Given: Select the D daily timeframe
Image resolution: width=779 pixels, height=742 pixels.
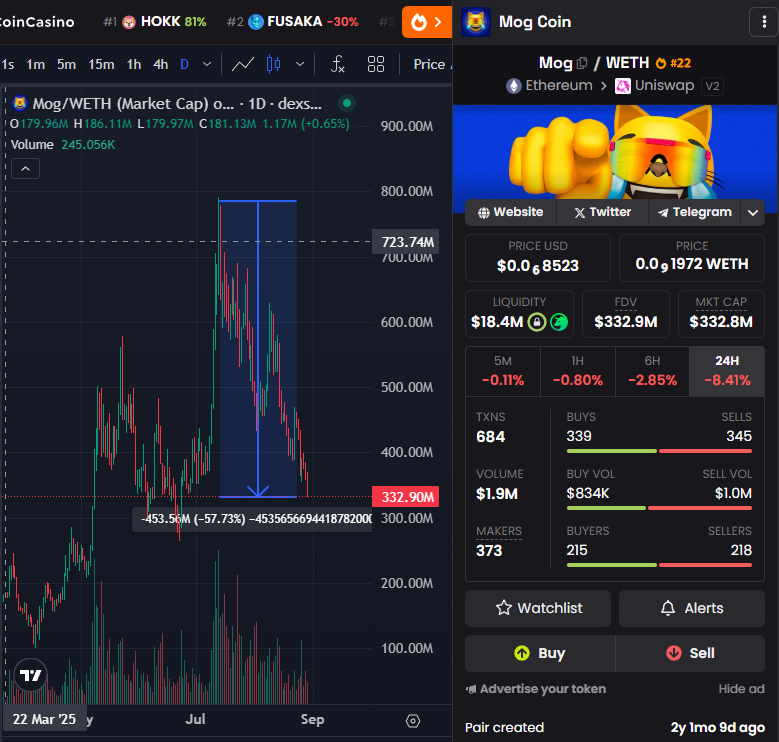Looking at the screenshot, I should tap(184, 65).
